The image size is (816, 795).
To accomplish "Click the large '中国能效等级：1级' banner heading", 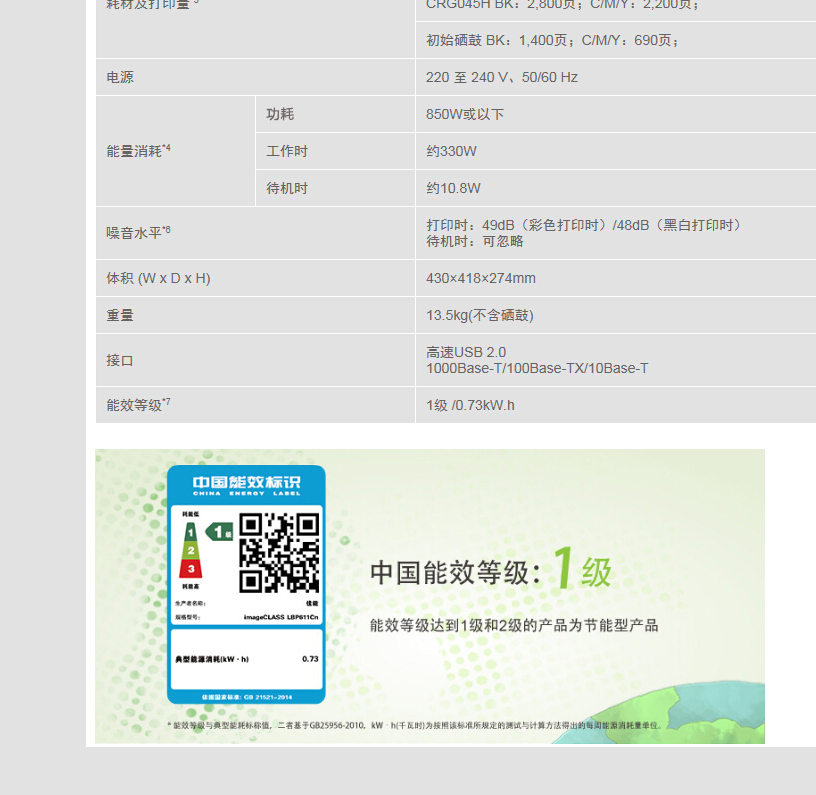I will coord(491,570).
